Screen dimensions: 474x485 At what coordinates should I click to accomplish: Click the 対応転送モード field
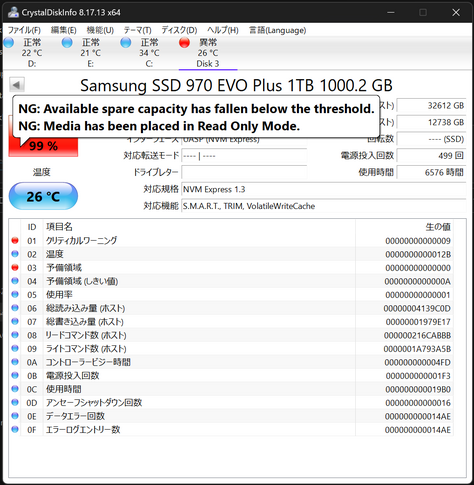click(x=244, y=156)
